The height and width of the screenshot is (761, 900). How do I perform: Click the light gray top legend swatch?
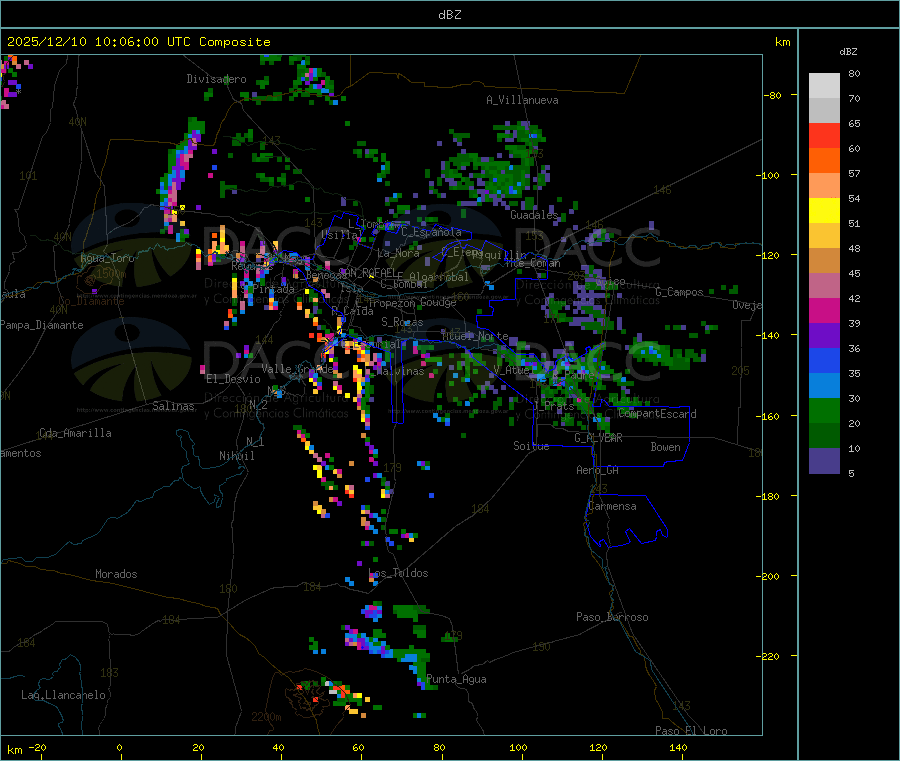tap(824, 85)
